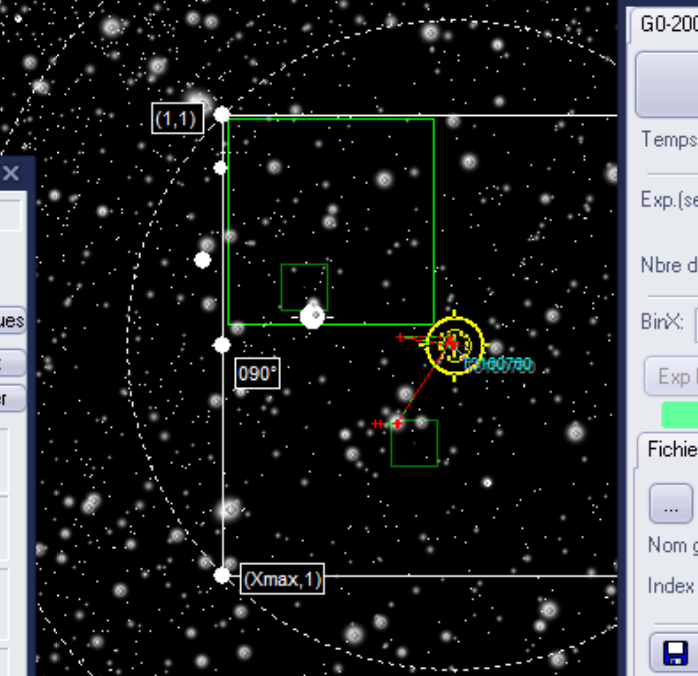Click the lower small green square below target

(x=414, y=443)
